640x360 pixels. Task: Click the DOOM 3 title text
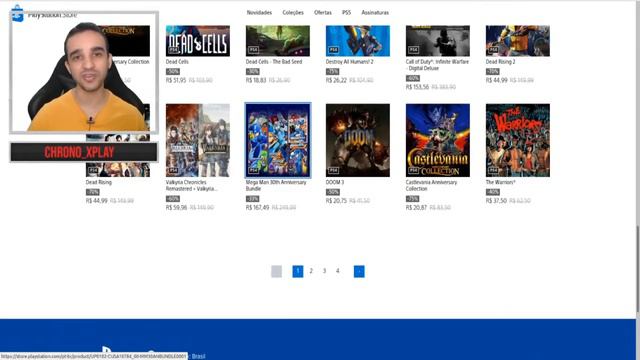pyautogui.click(x=335, y=182)
